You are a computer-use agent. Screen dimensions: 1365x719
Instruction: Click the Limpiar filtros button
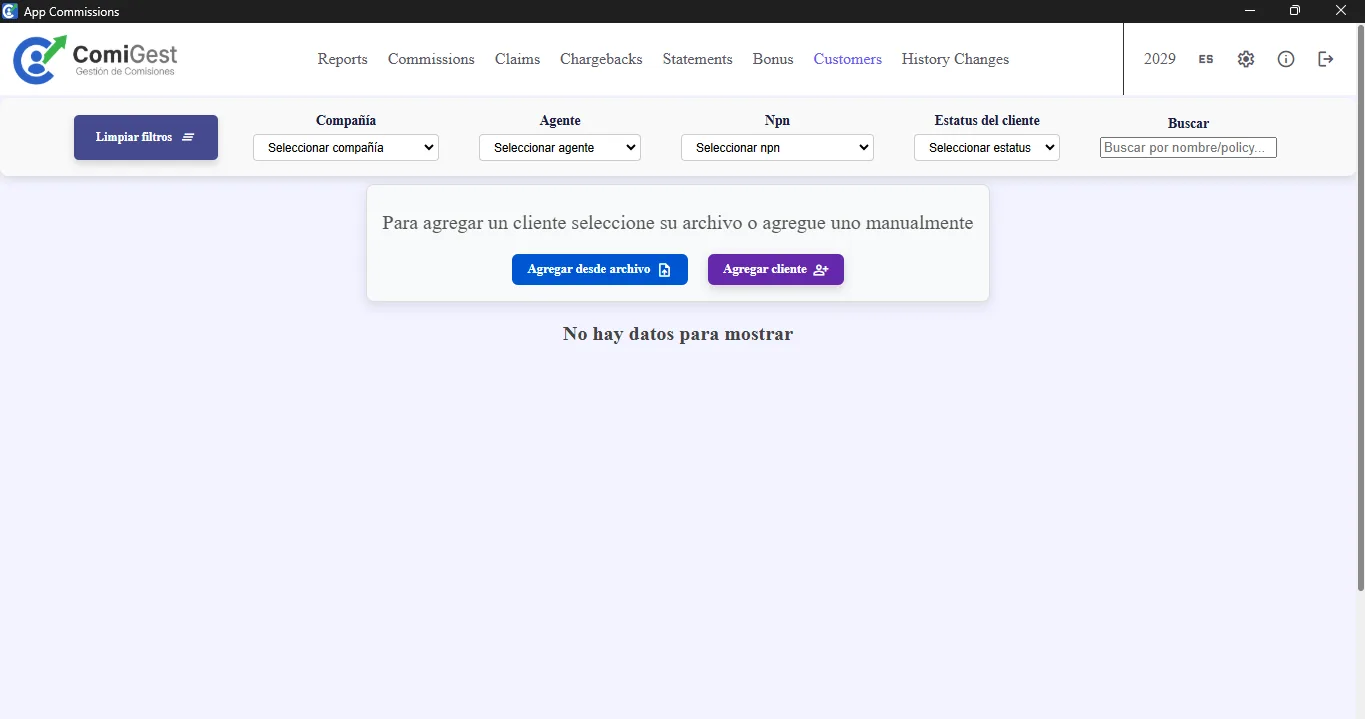point(146,137)
